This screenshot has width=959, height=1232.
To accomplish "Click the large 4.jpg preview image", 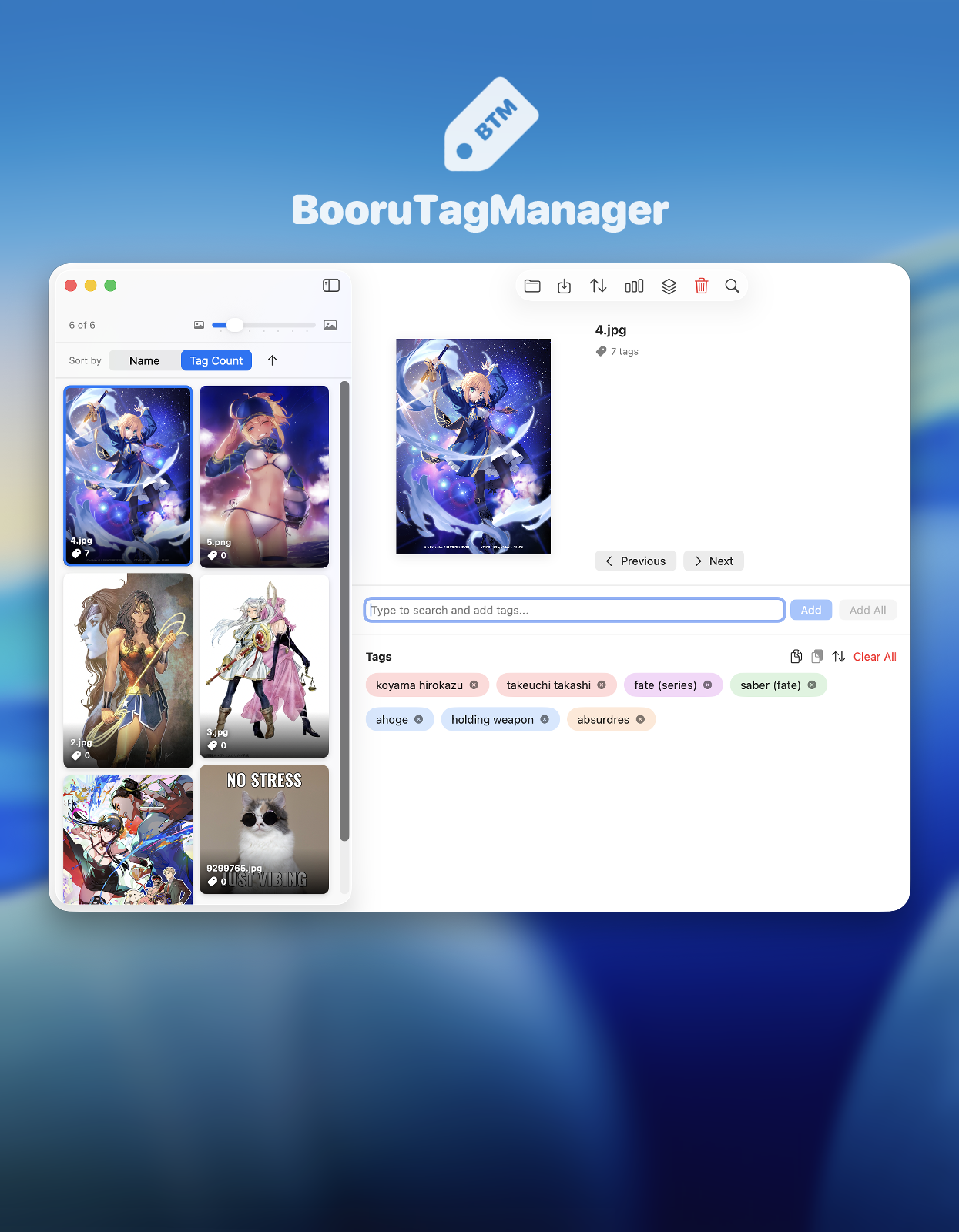I will click(474, 447).
